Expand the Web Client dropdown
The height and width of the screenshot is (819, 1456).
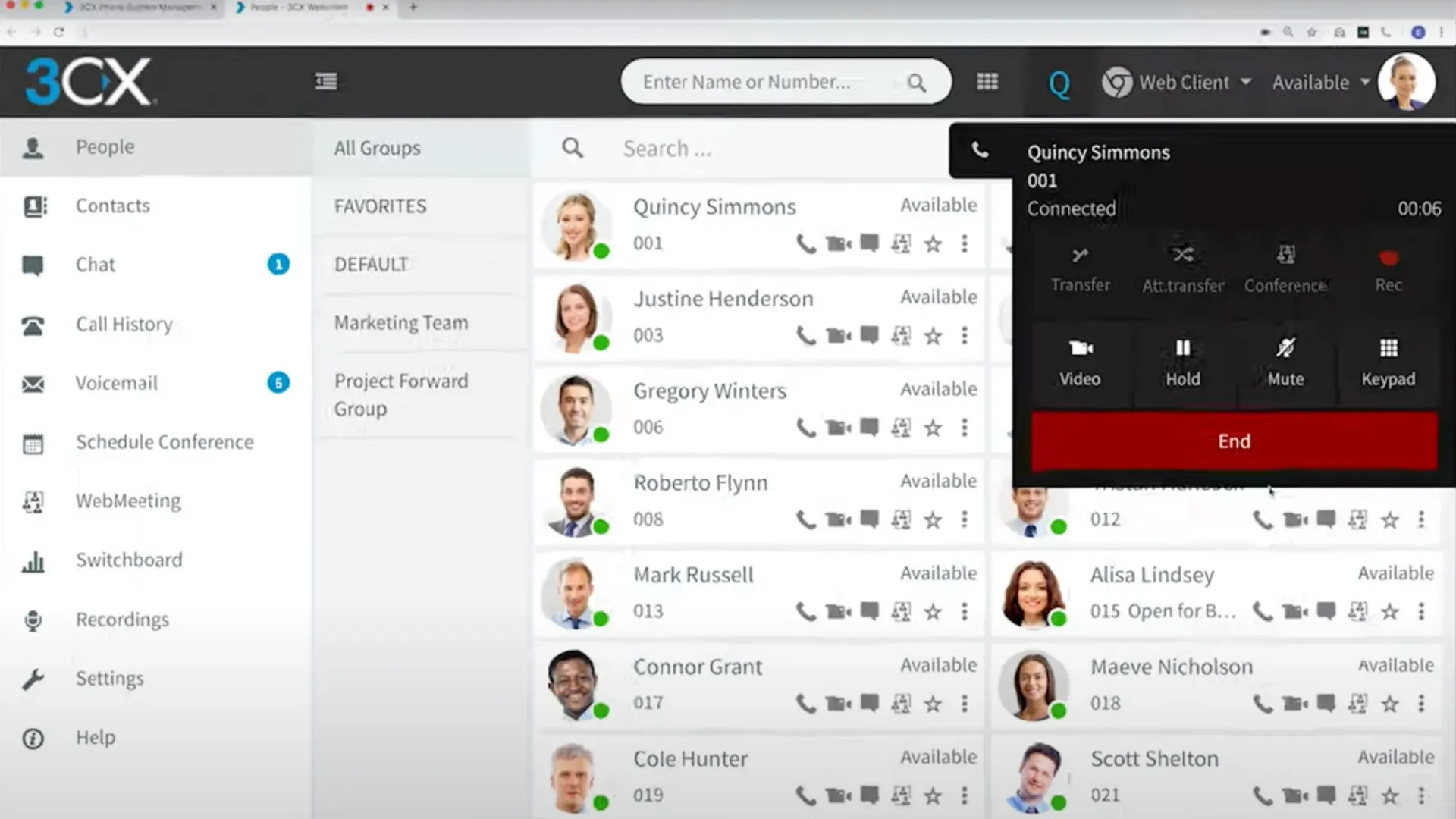[1183, 82]
